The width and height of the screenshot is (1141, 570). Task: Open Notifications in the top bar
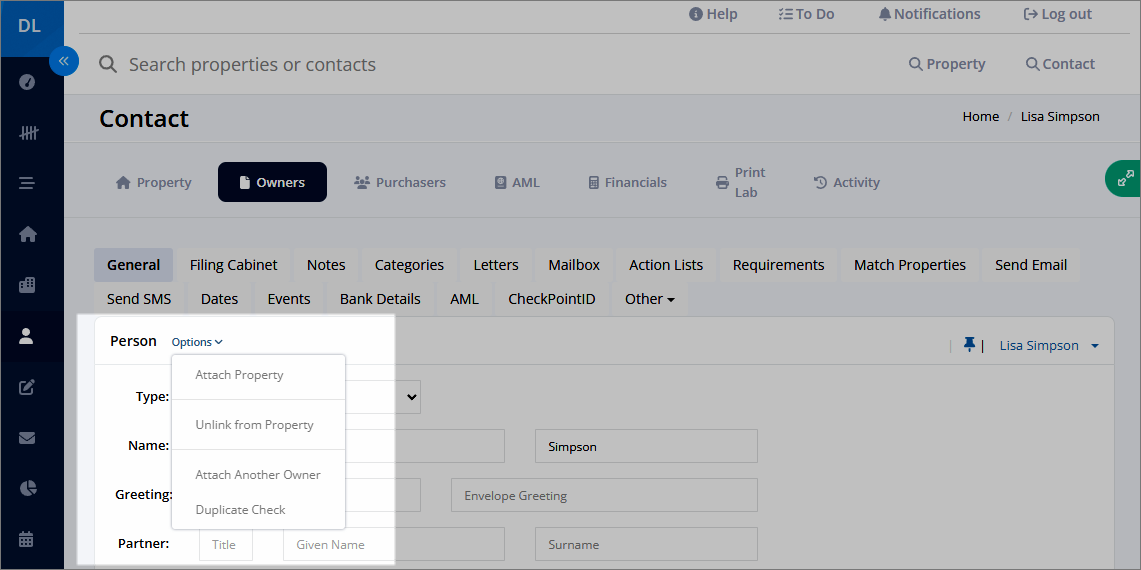click(929, 14)
